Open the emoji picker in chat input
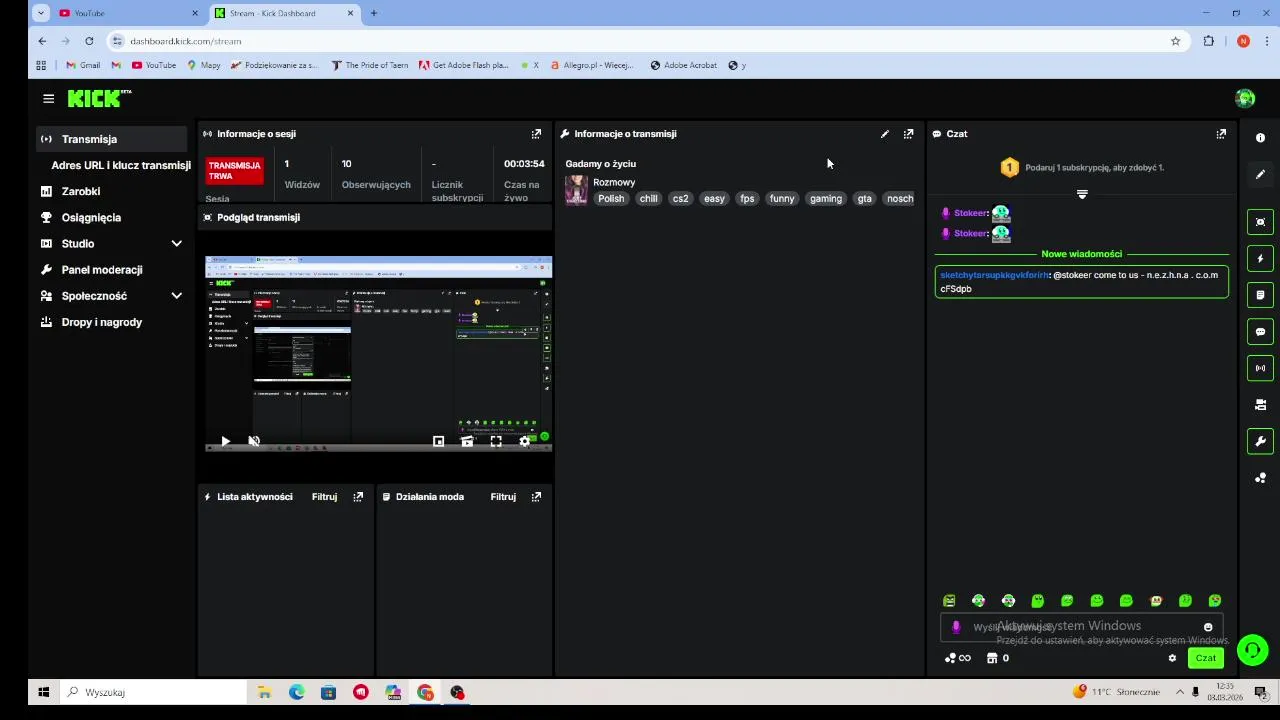The height and width of the screenshot is (720, 1280). 1208,627
